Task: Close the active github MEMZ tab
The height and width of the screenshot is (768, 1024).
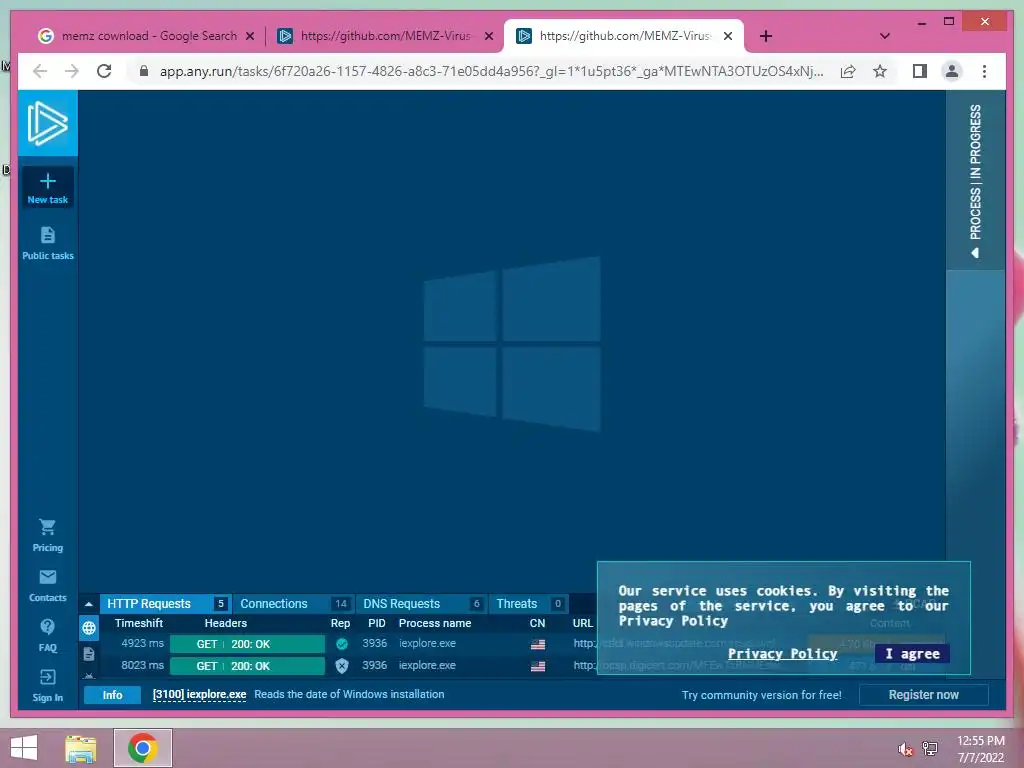Action: coord(728,37)
